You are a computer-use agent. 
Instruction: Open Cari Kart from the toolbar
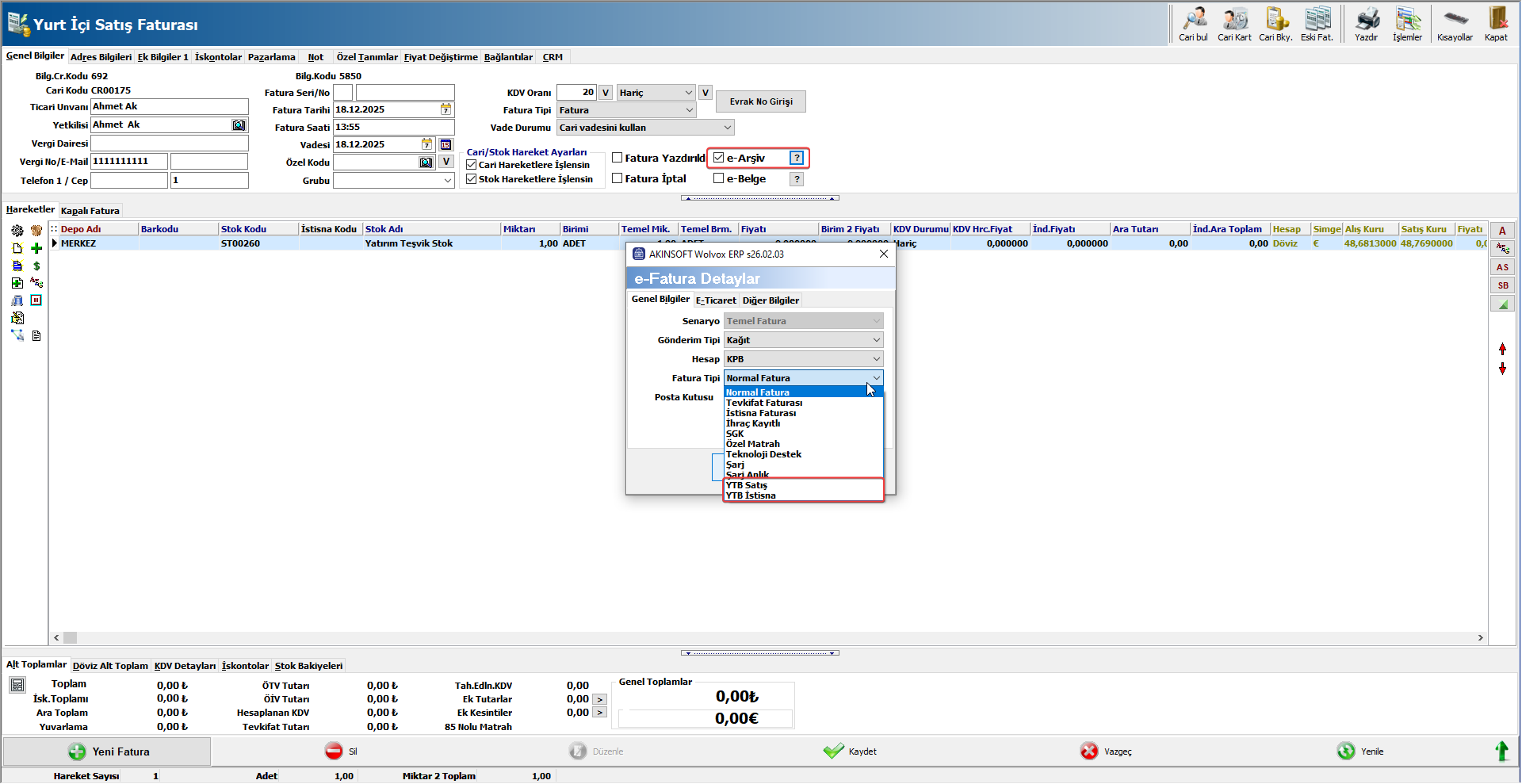pyautogui.click(x=1234, y=20)
